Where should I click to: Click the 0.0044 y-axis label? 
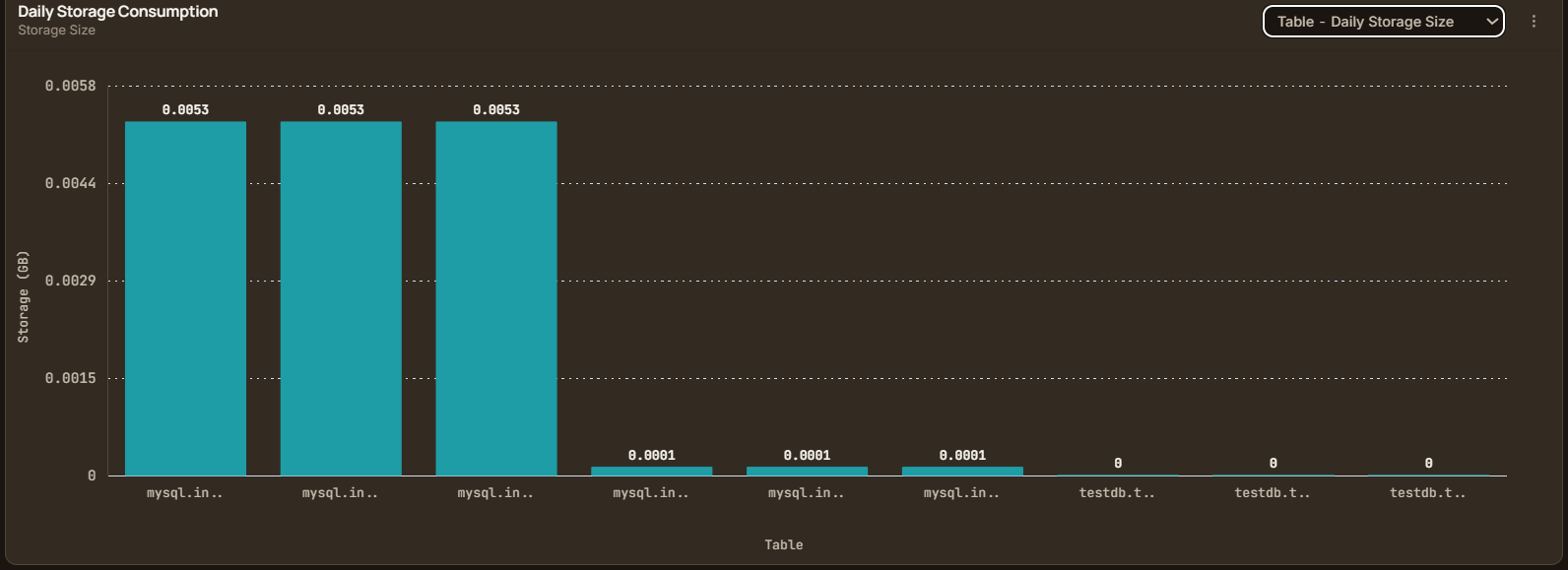71,183
